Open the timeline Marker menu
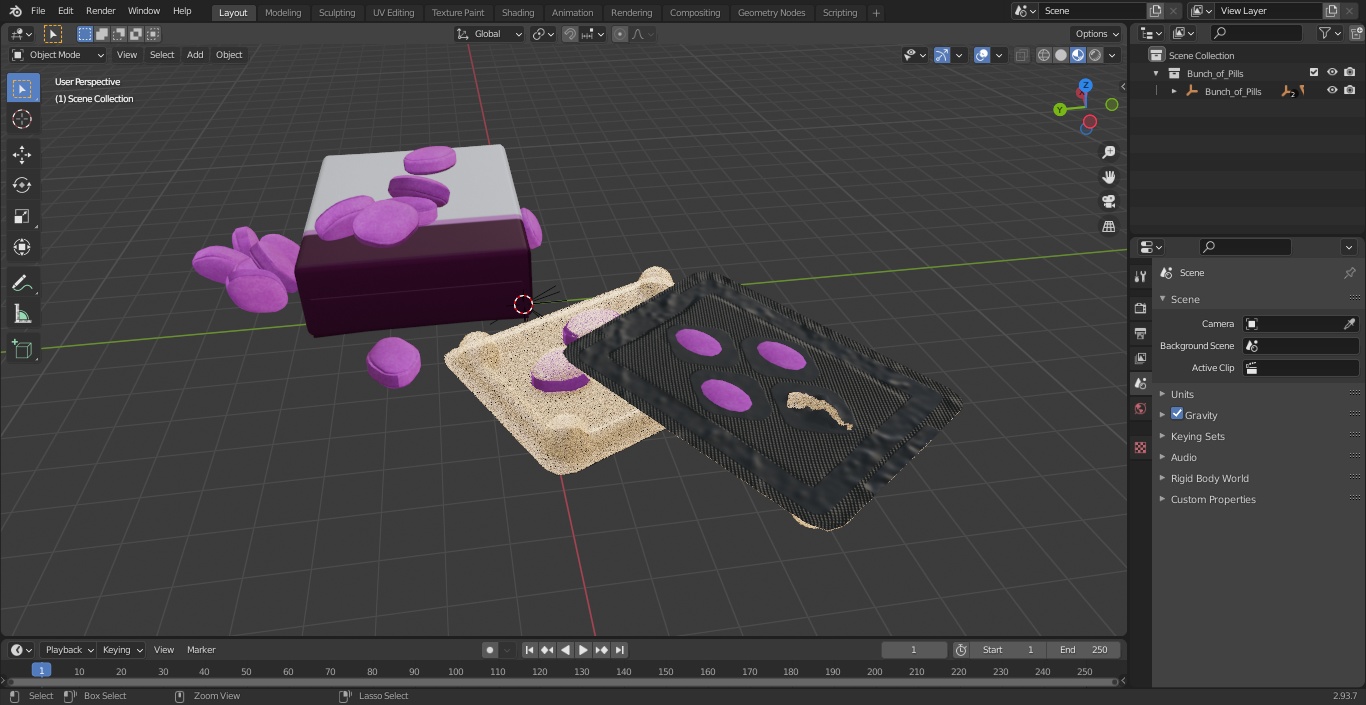The image size is (1366, 705). click(201, 650)
